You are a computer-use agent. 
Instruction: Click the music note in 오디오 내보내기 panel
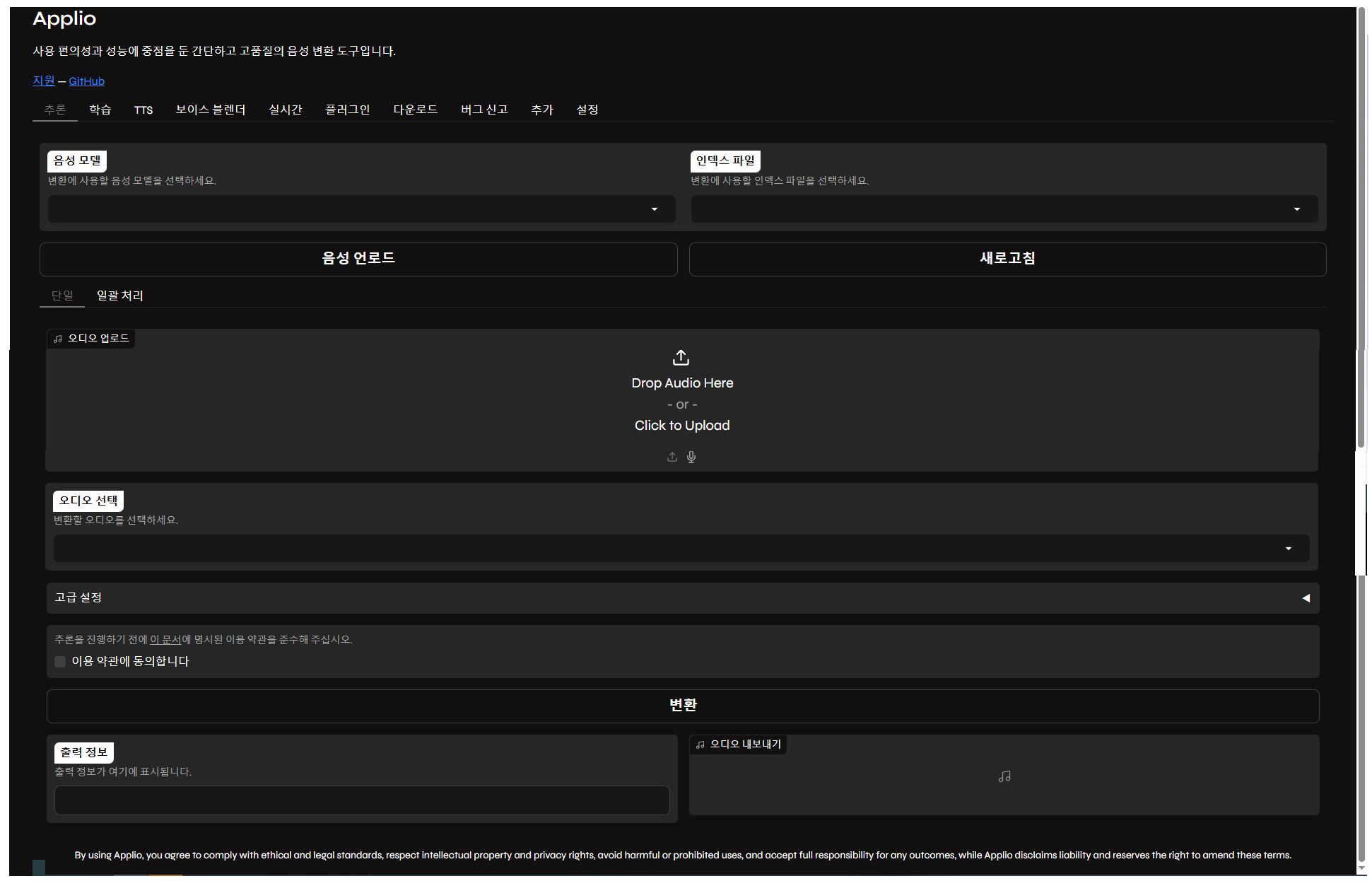pos(1004,776)
